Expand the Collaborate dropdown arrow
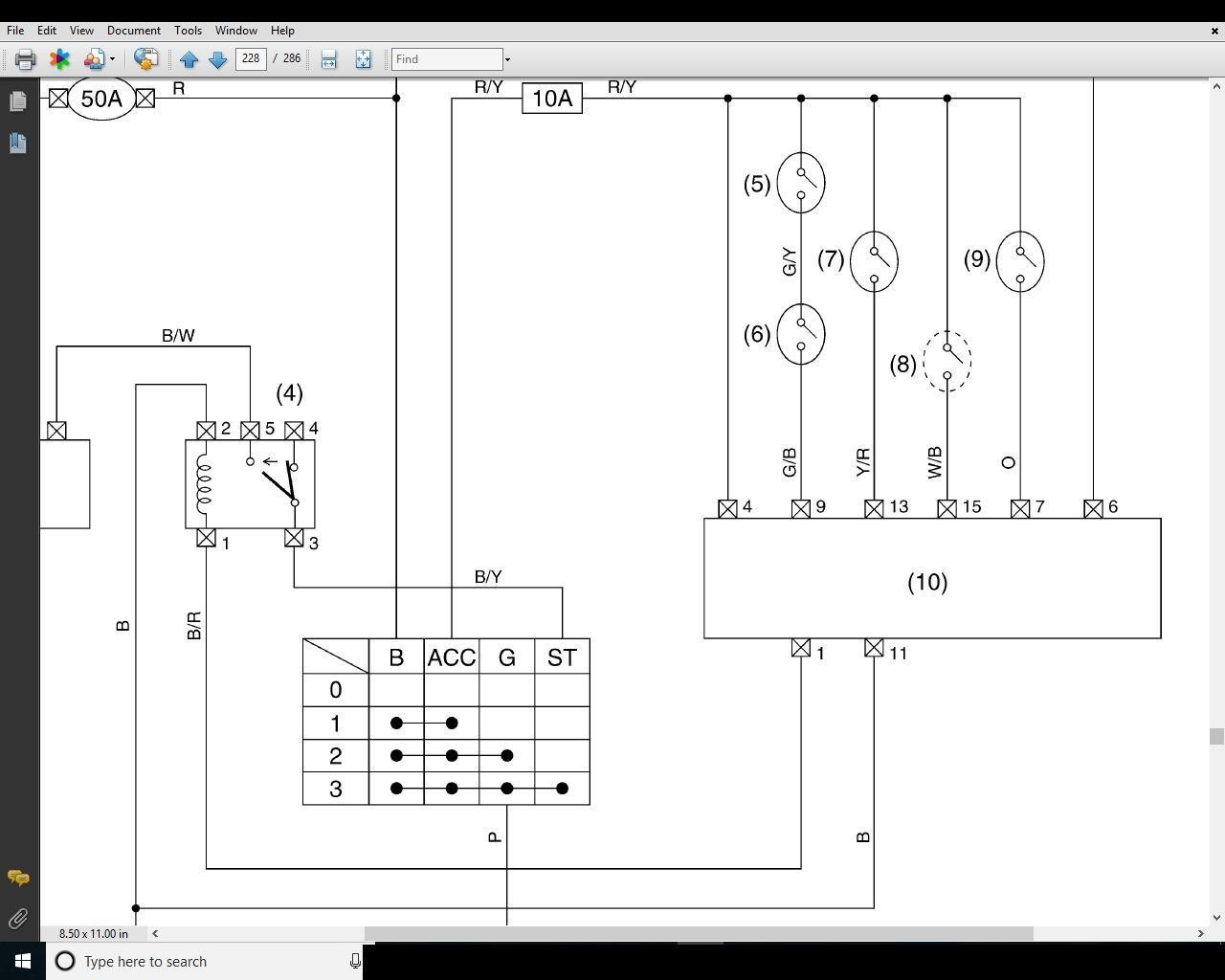This screenshot has width=1225, height=980. click(x=112, y=59)
